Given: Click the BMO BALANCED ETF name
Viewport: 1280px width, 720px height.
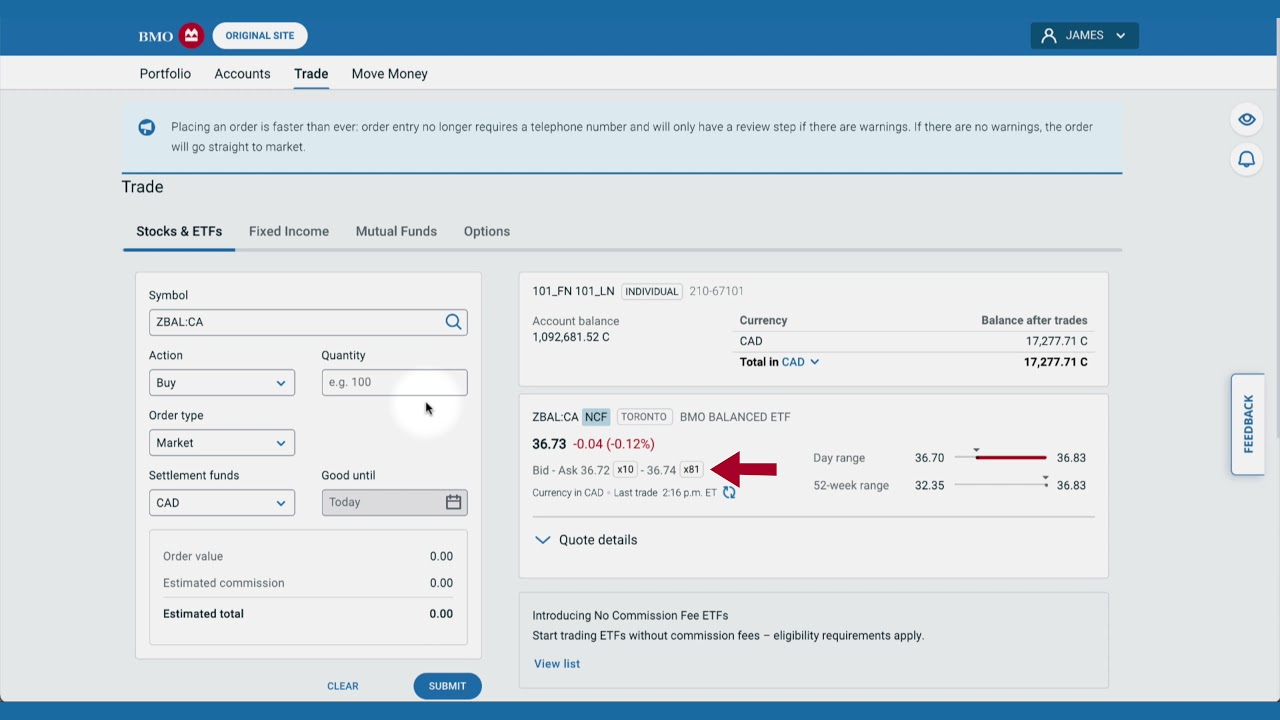Looking at the screenshot, I should point(735,417).
